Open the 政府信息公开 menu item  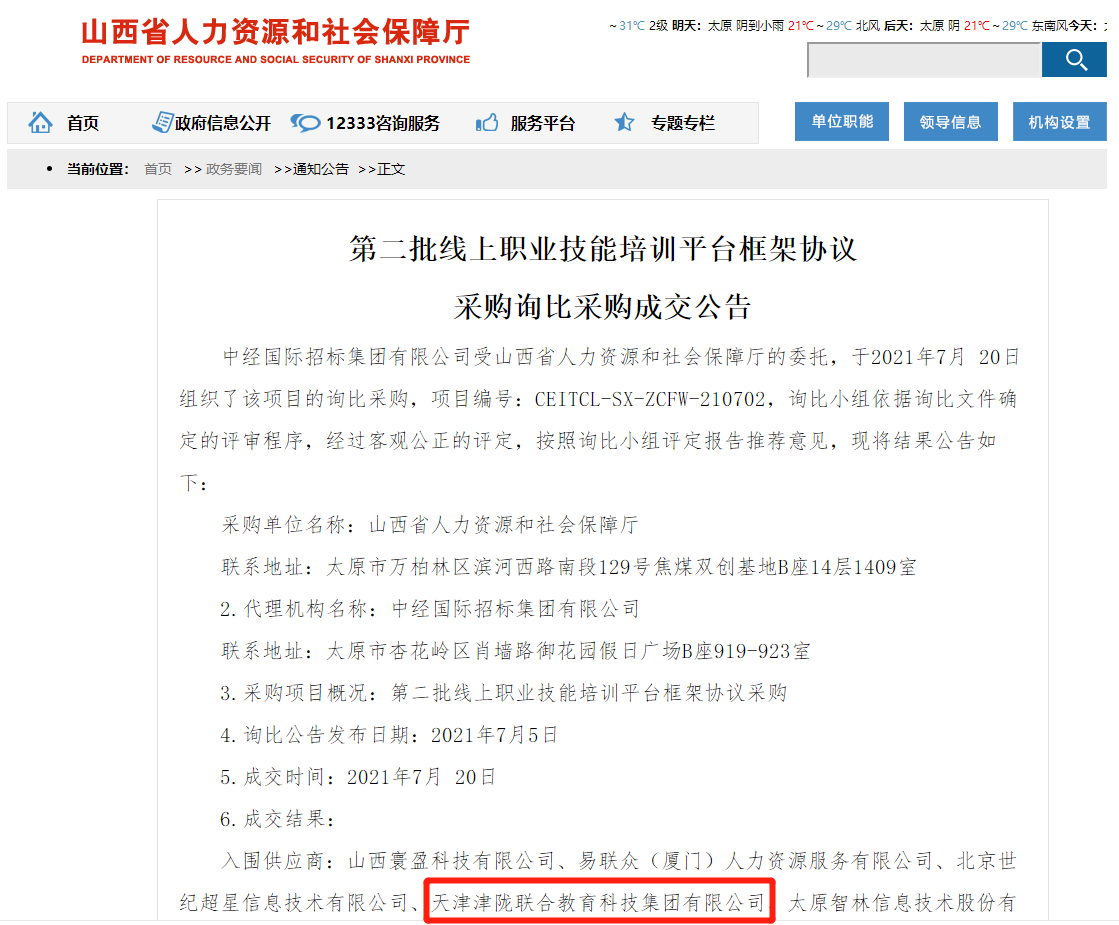tap(223, 124)
